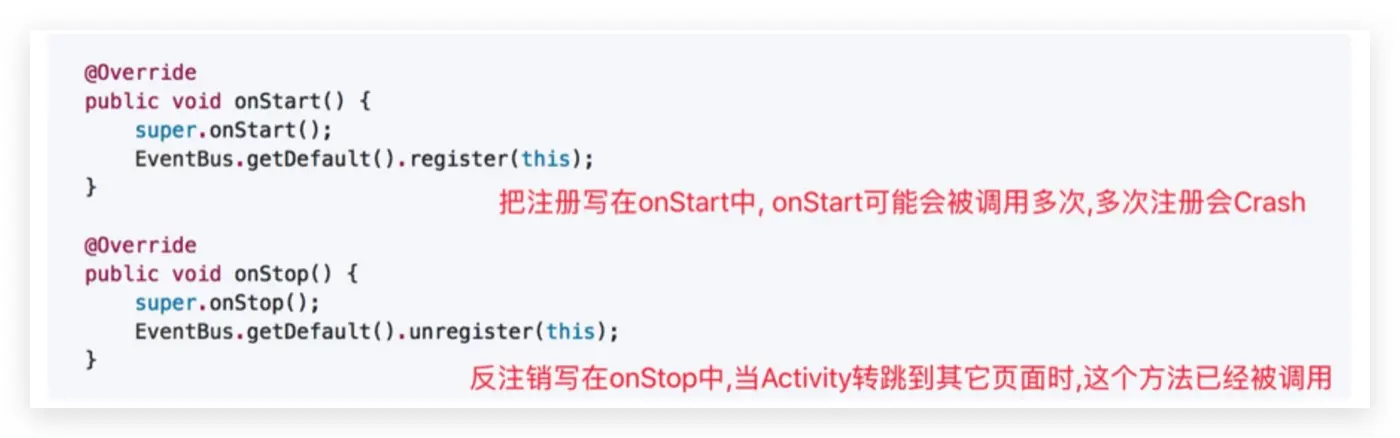Click the red annotation mentioning Crash
Viewport: 1400px width, 438px height.
coord(902,203)
